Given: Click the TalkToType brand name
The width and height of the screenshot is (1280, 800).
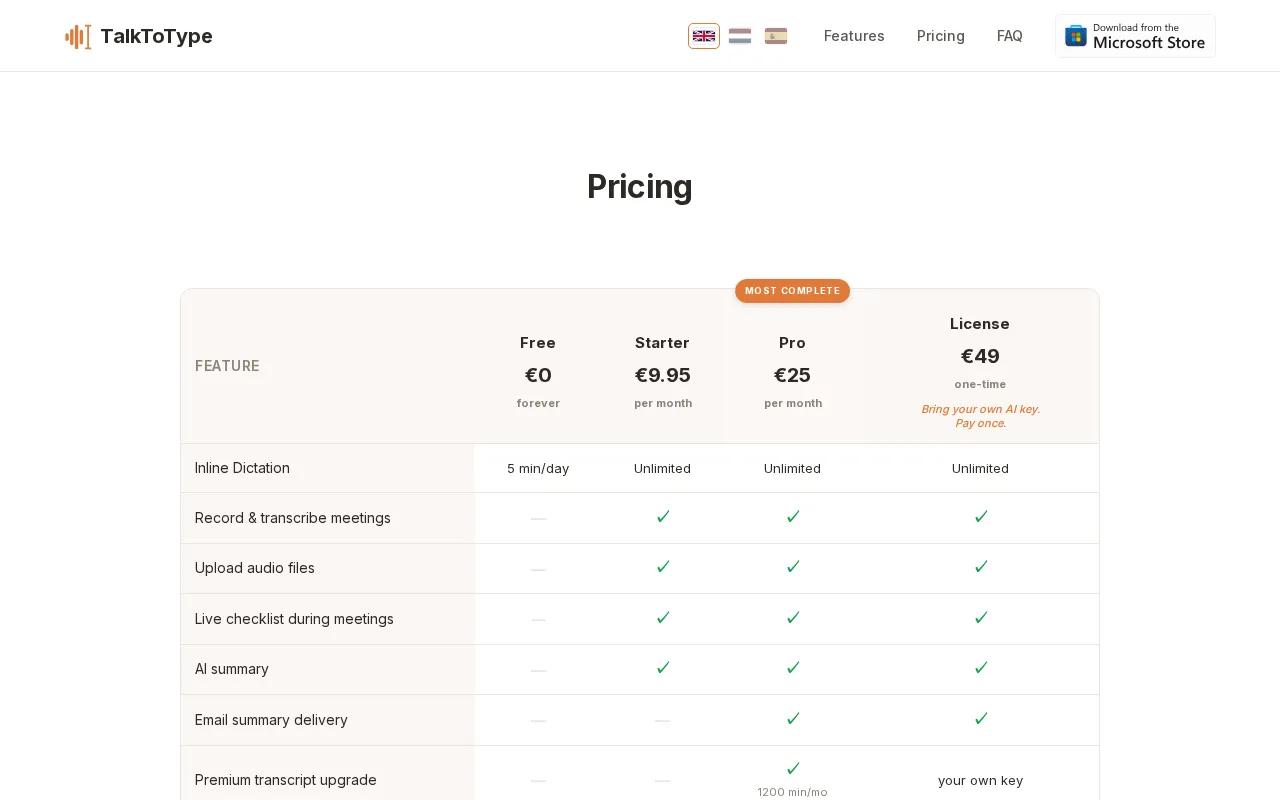Looking at the screenshot, I should tap(157, 37).
